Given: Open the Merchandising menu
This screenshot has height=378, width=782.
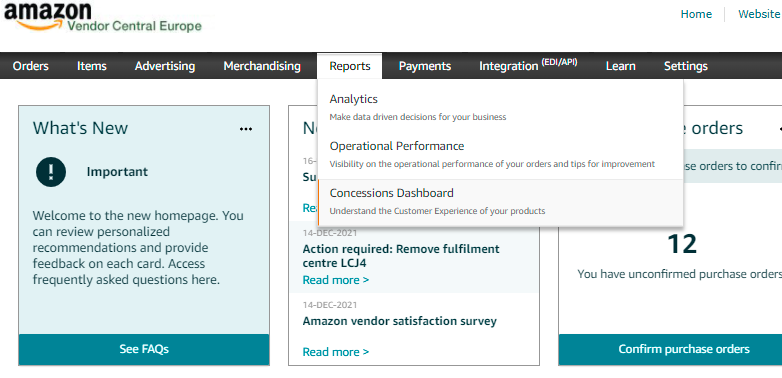Looking at the screenshot, I should point(262,66).
